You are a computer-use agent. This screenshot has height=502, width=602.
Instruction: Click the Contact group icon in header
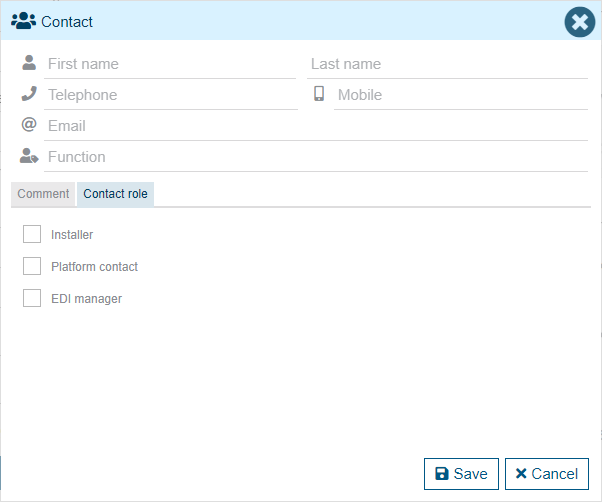pyautogui.click(x=24, y=21)
